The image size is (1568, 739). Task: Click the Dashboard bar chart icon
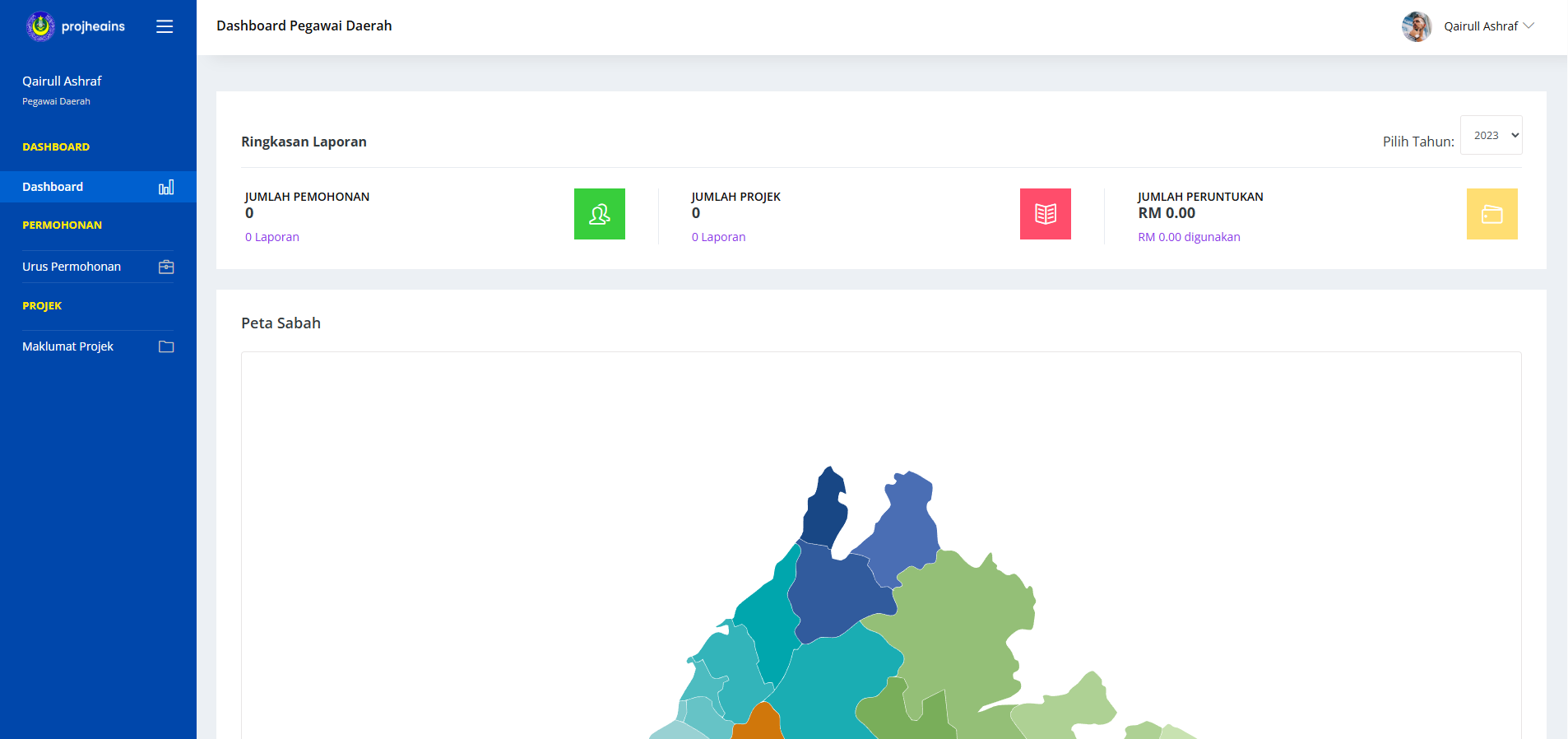click(x=166, y=187)
